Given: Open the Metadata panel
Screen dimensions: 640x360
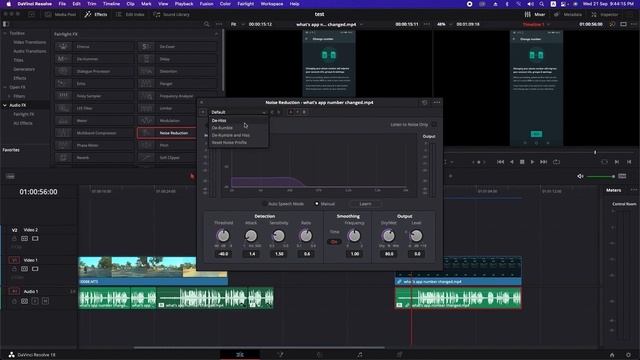Looking at the screenshot, I should click(x=568, y=14).
